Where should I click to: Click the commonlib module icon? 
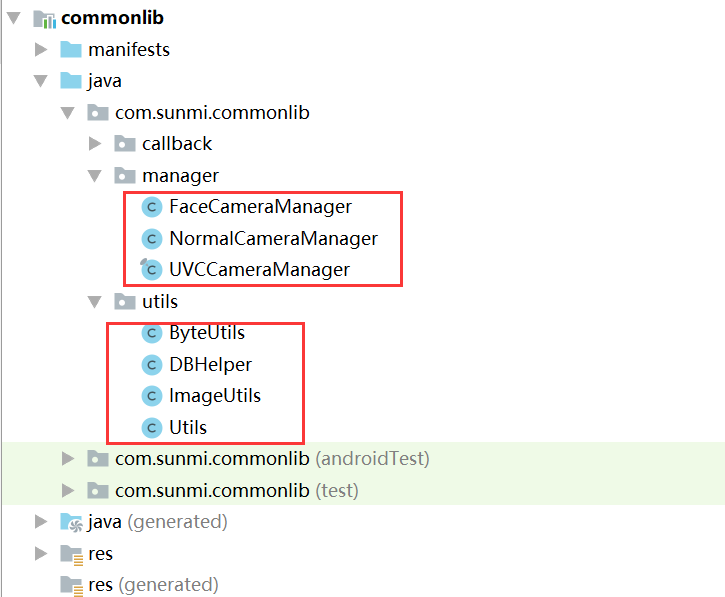point(44,19)
